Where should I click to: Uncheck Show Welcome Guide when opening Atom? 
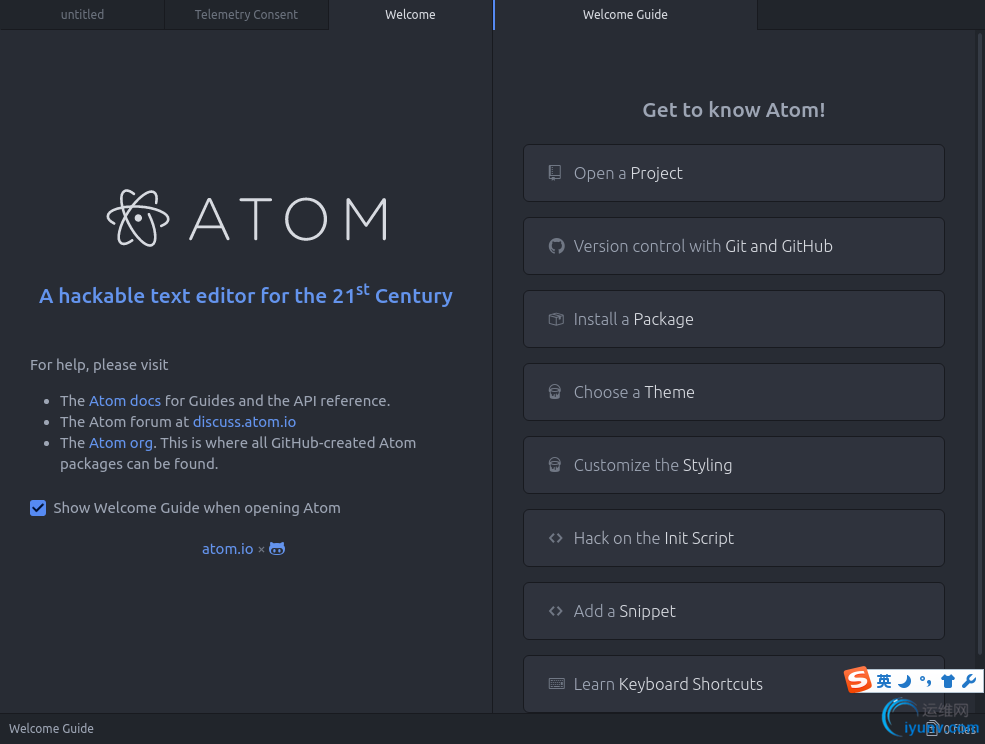(x=38, y=508)
